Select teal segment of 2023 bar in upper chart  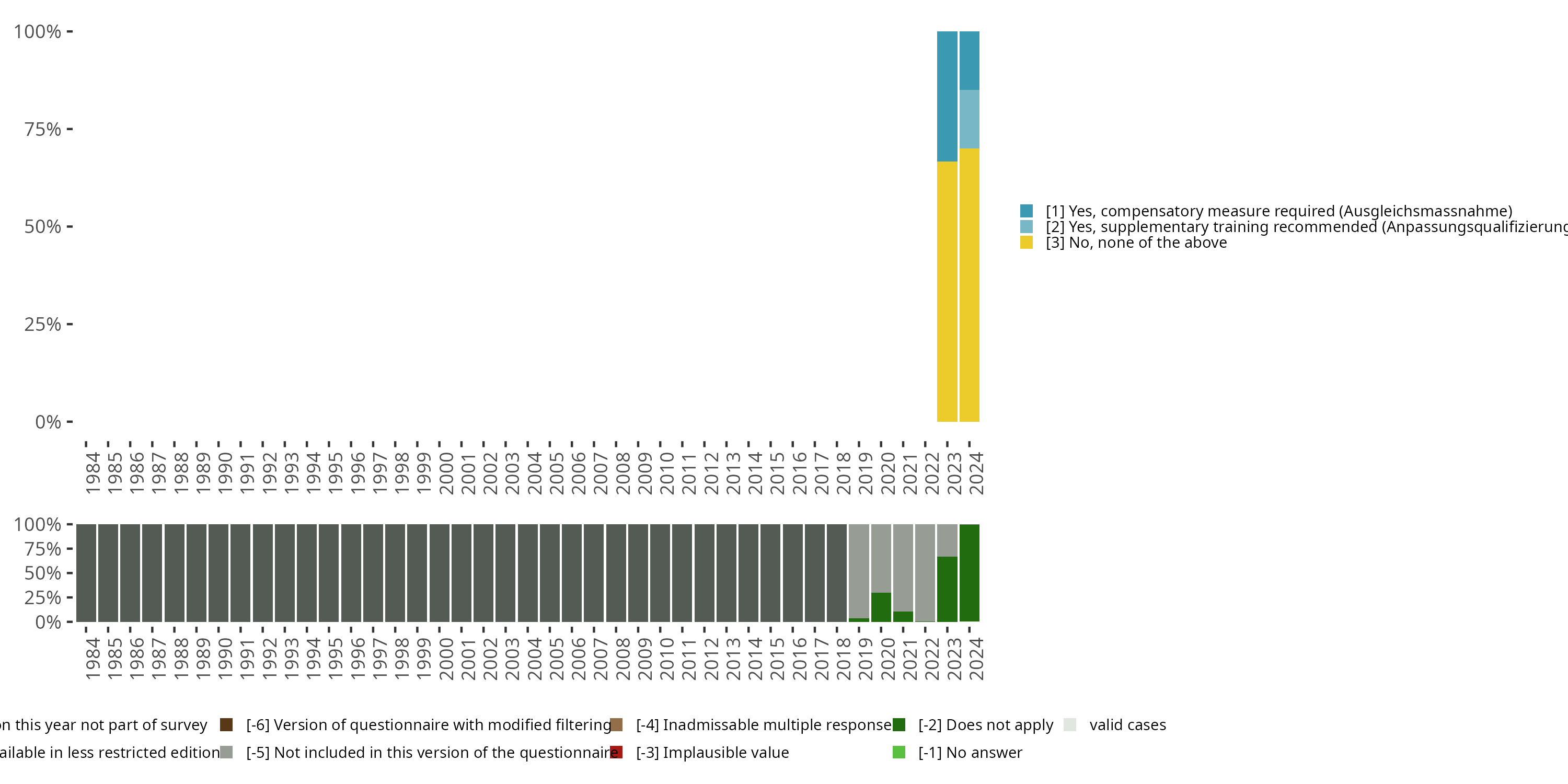click(947, 96)
